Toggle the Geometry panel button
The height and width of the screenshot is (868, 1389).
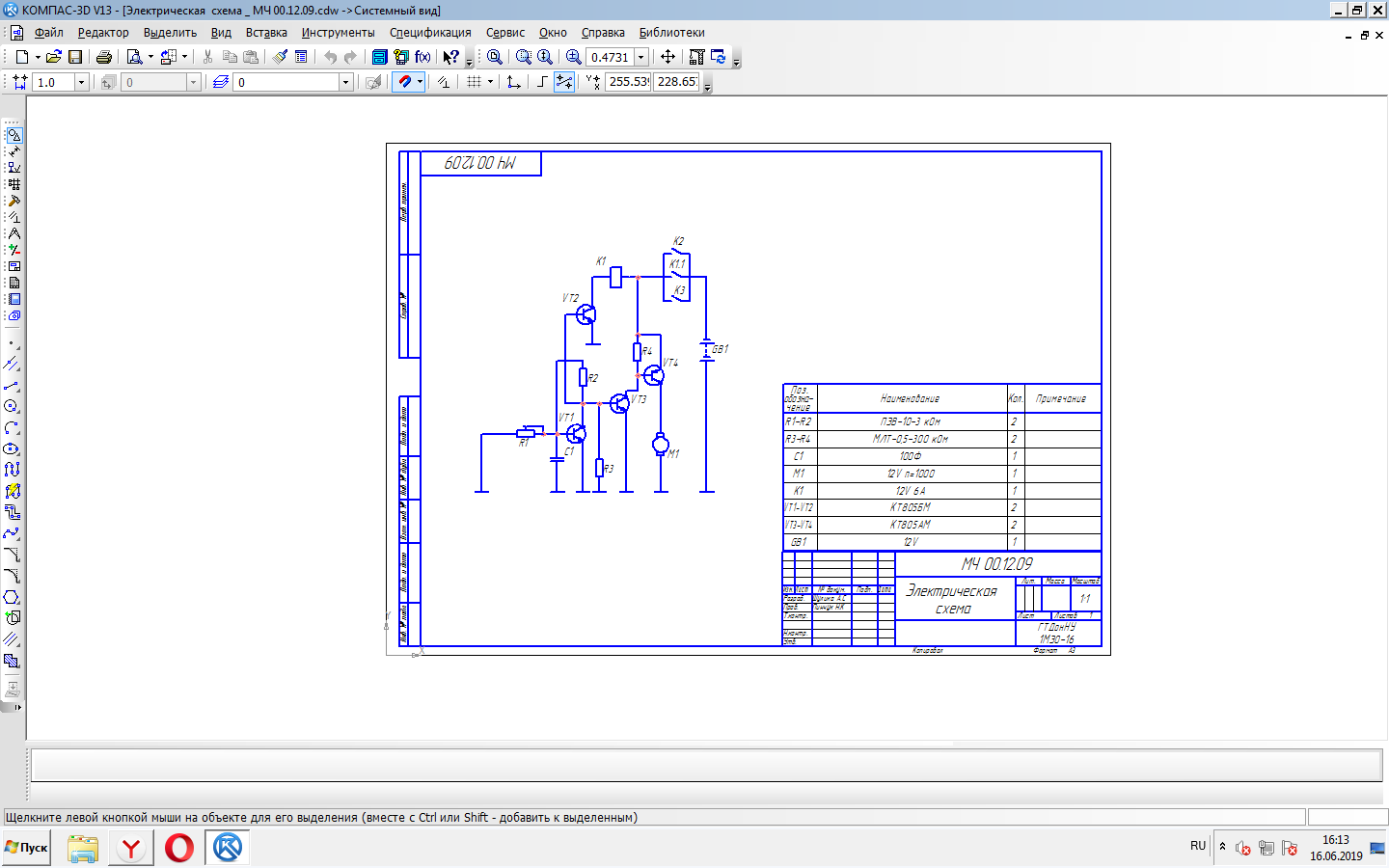tap(14, 135)
